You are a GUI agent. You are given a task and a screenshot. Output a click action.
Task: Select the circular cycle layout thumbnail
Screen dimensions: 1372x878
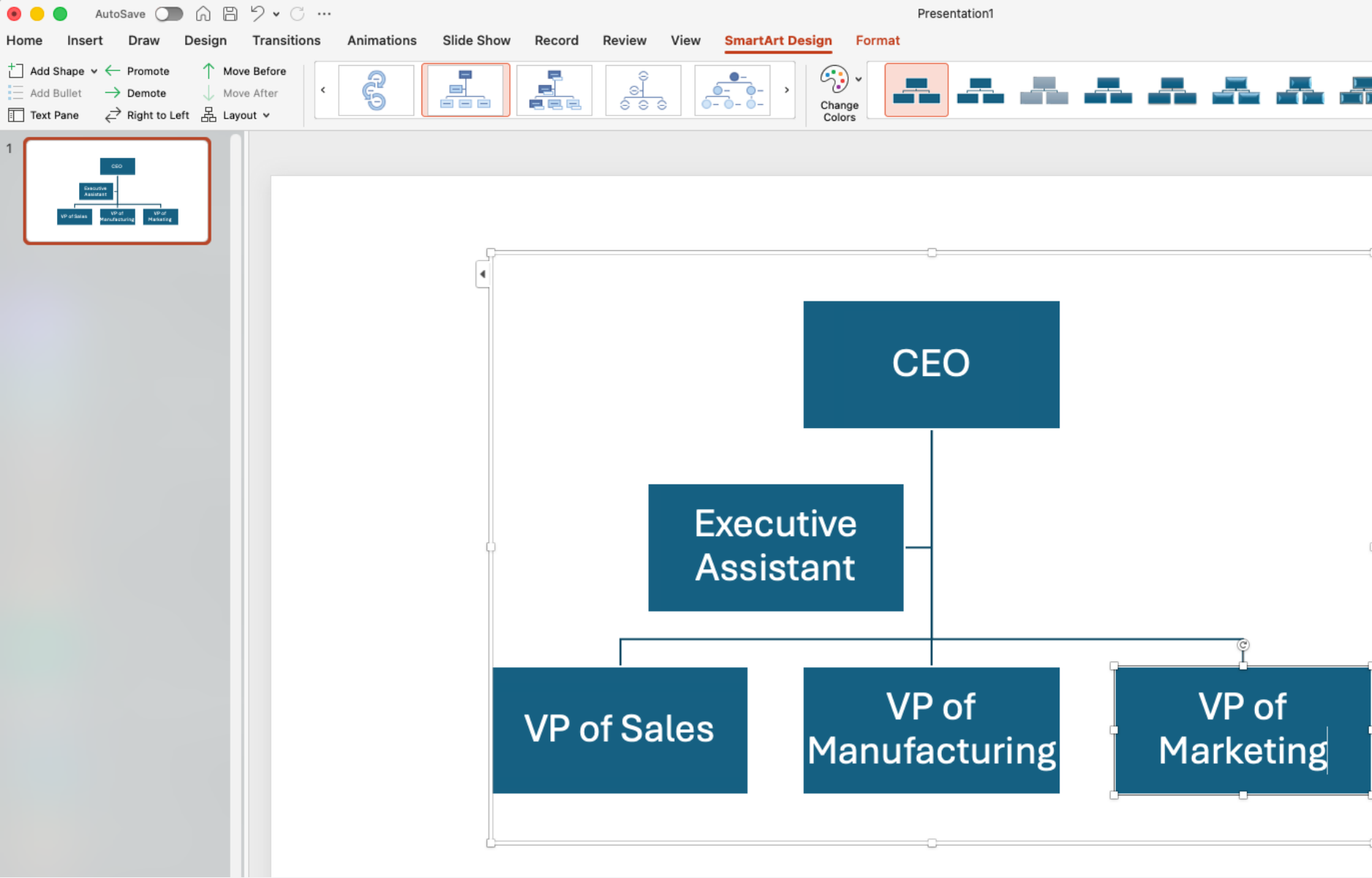coord(376,90)
